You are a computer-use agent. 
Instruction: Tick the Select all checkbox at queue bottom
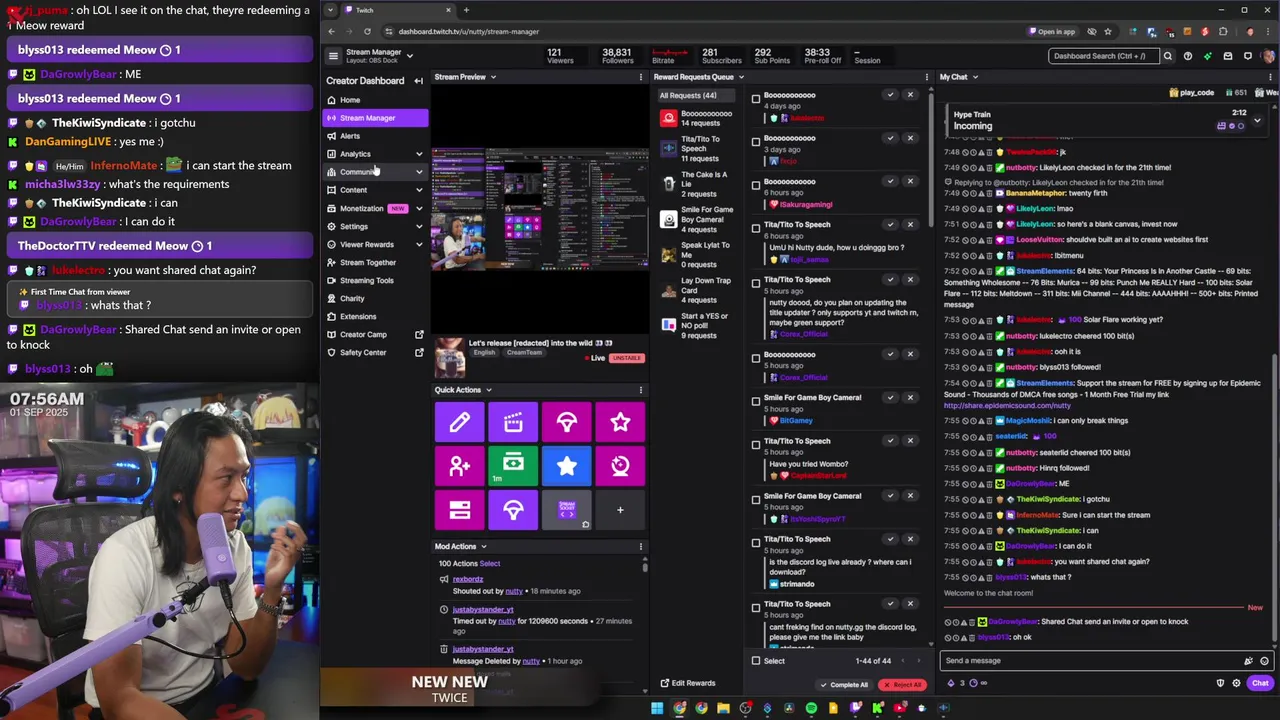pos(756,660)
